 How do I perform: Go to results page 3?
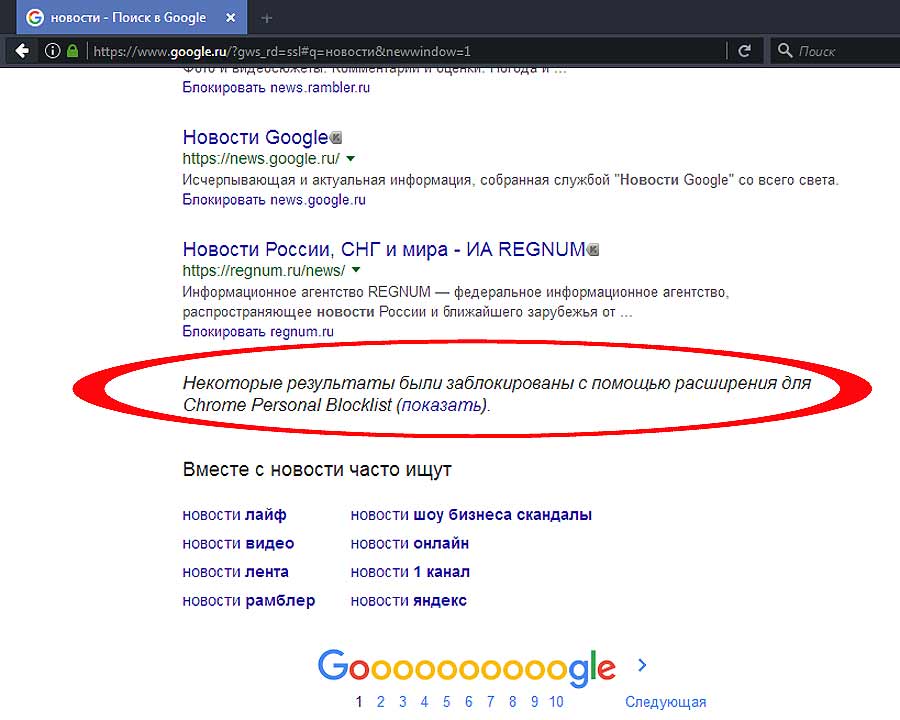click(403, 702)
